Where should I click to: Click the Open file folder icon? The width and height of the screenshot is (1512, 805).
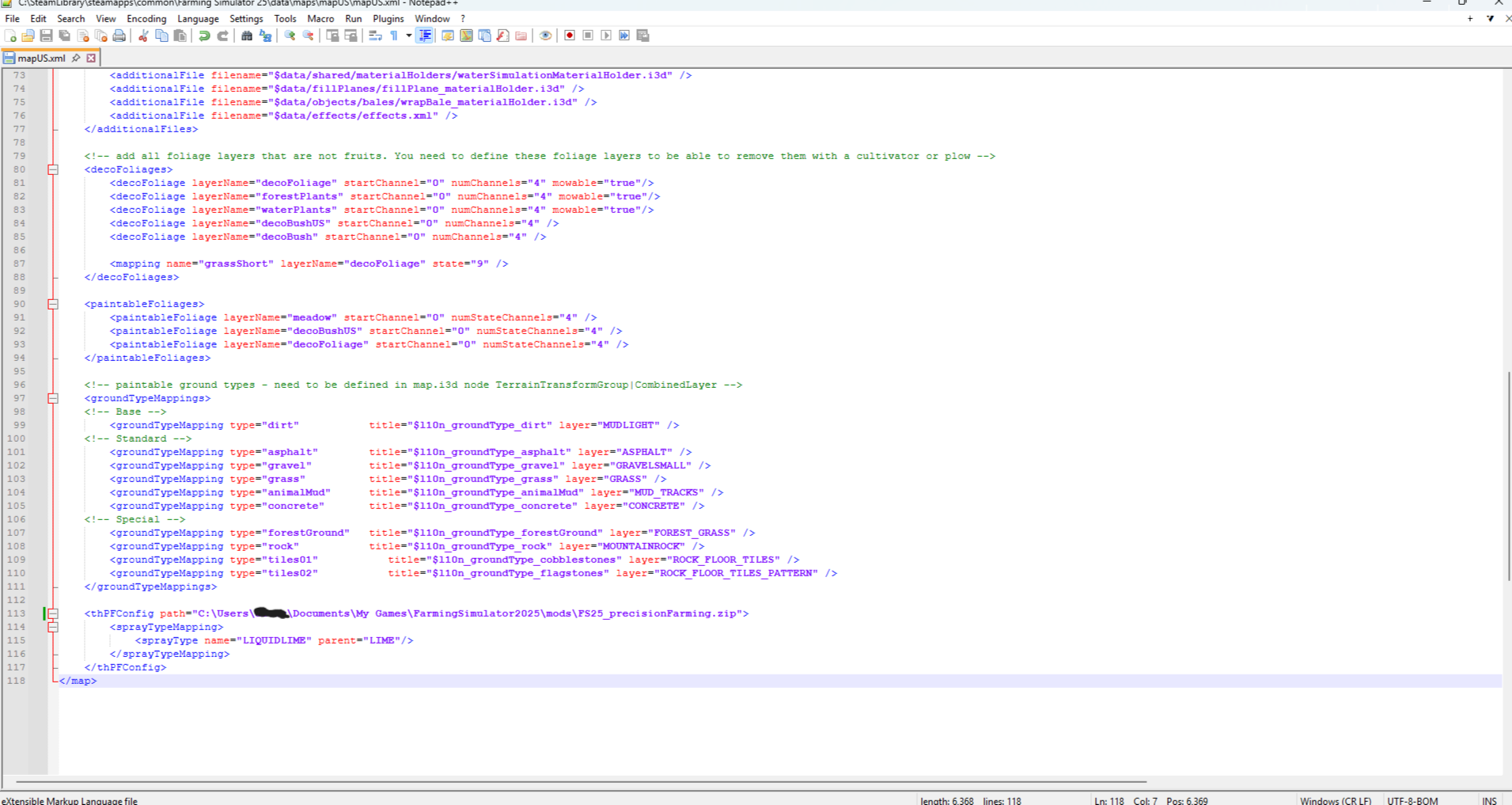(28, 36)
